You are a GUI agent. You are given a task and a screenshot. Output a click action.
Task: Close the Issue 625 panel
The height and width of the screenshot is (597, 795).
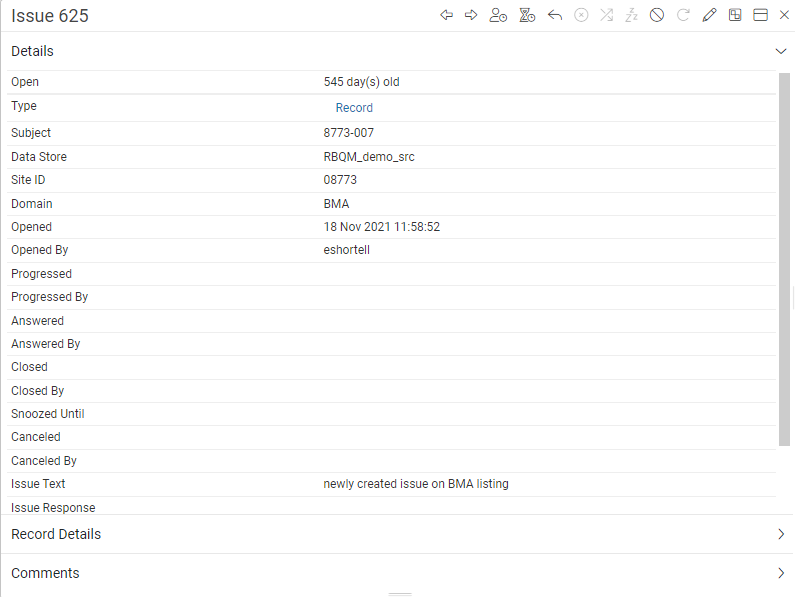[784, 15]
